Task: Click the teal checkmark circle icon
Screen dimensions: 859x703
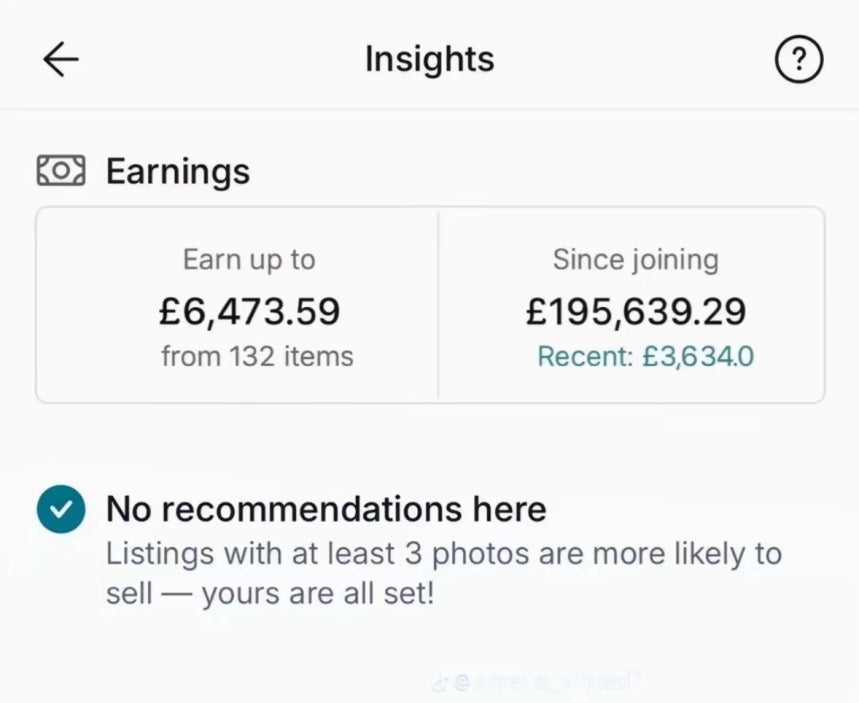Action: (x=61, y=509)
